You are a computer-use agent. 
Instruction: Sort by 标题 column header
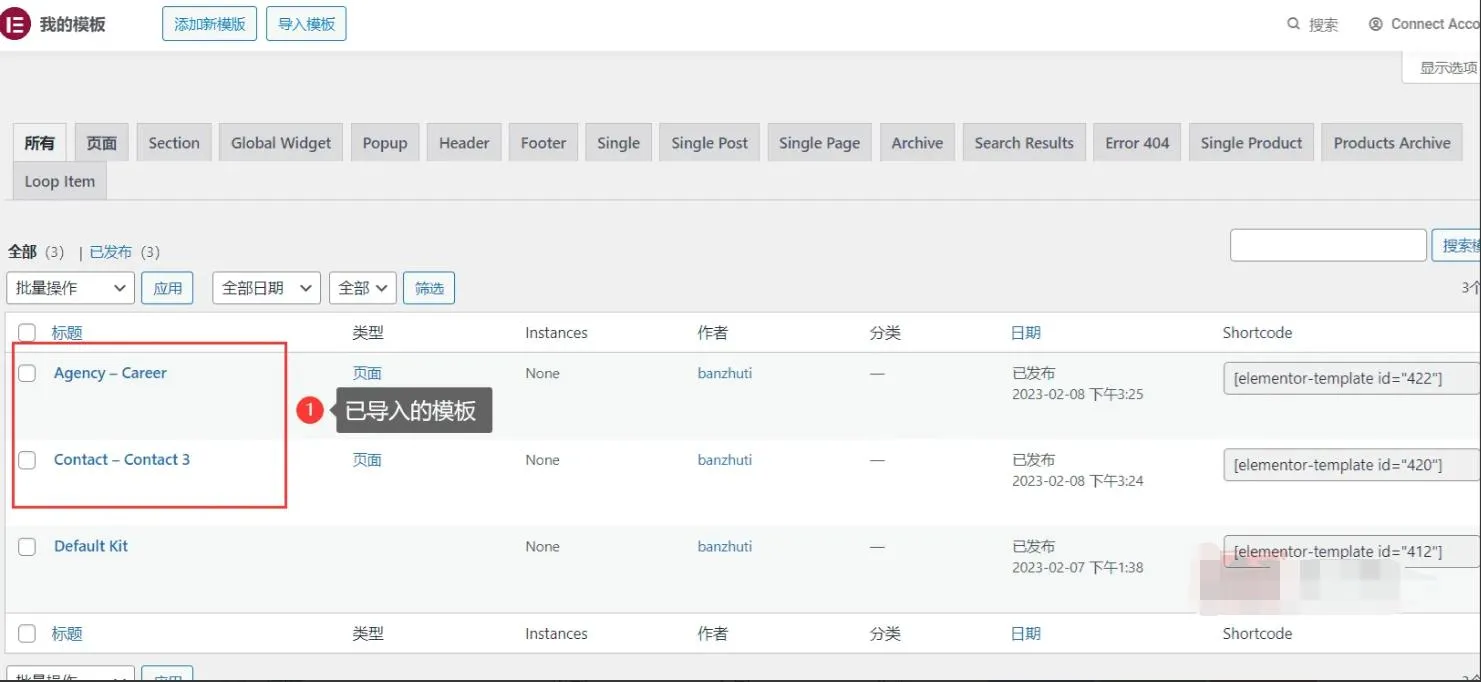[67, 333]
